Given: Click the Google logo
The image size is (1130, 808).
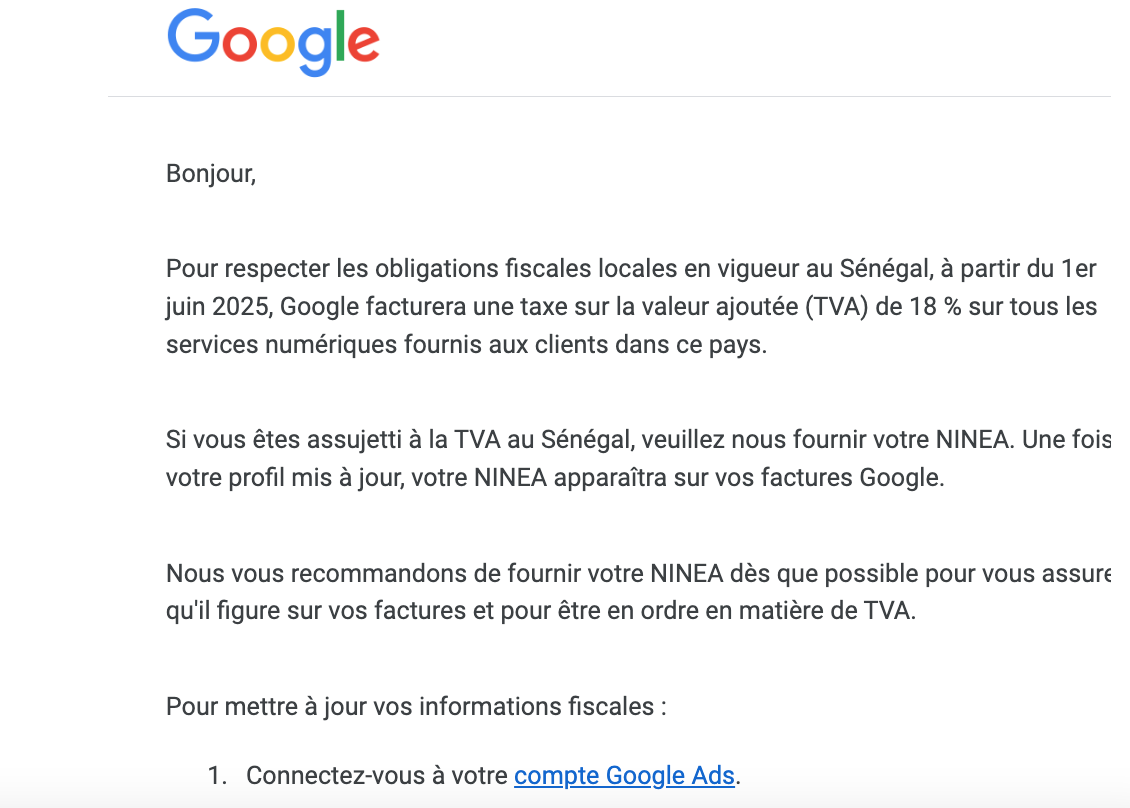Looking at the screenshot, I should (x=273, y=41).
